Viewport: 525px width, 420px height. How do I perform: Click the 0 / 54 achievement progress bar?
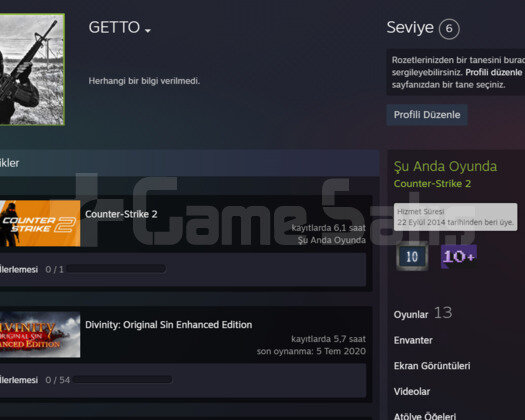[x=122, y=379]
